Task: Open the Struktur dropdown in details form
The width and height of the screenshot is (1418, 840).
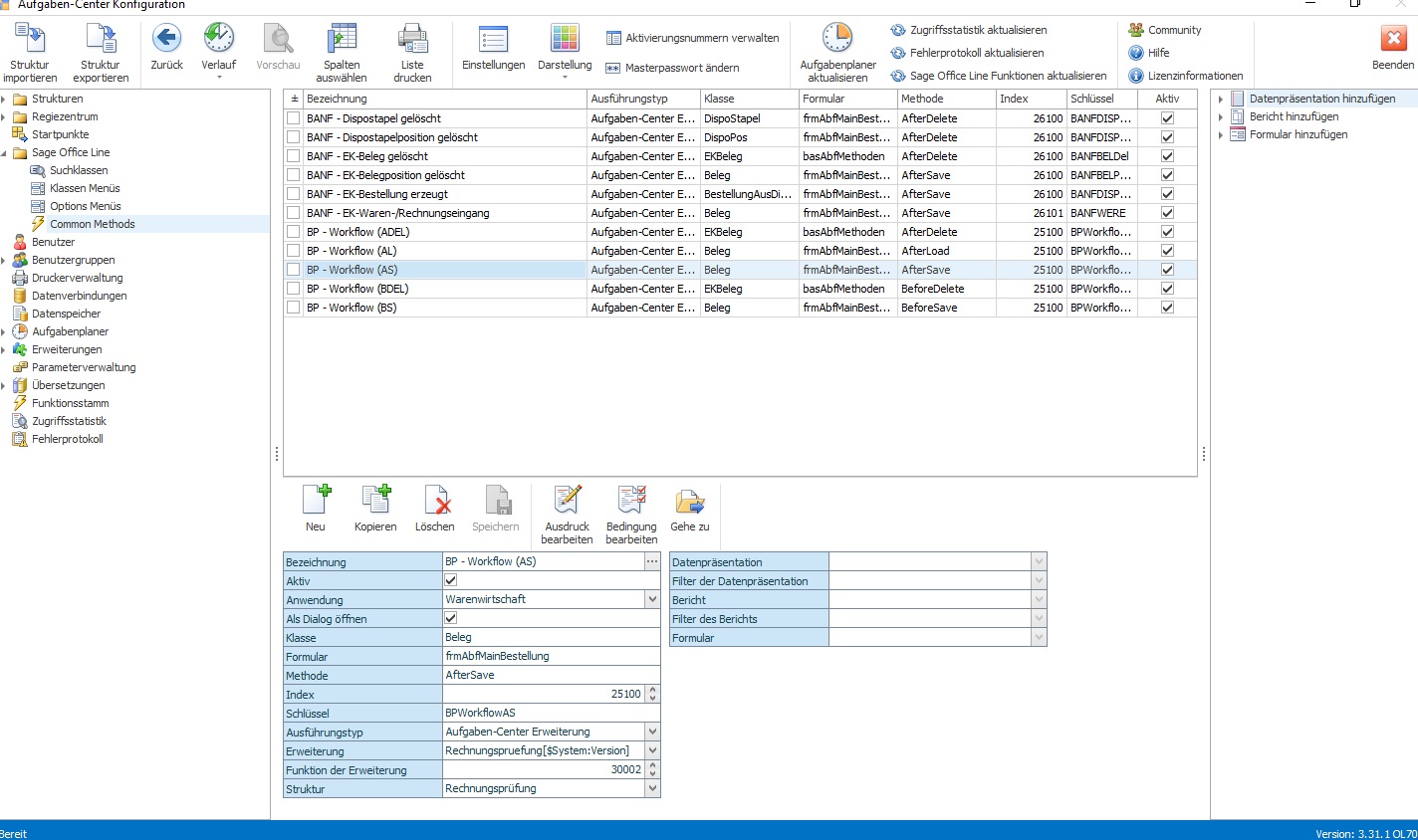Action: click(652, 788)
